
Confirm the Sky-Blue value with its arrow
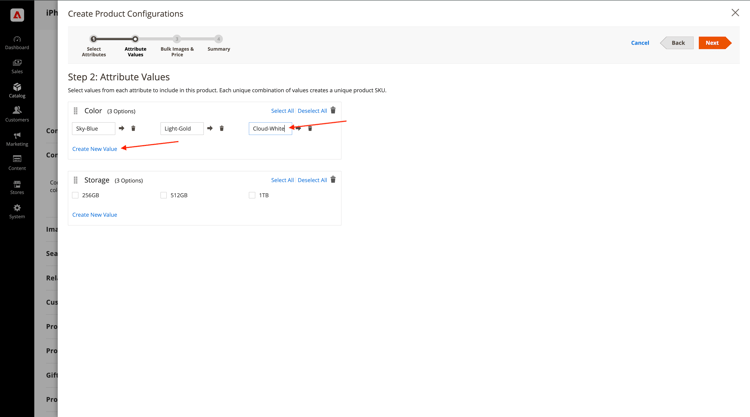121,128
